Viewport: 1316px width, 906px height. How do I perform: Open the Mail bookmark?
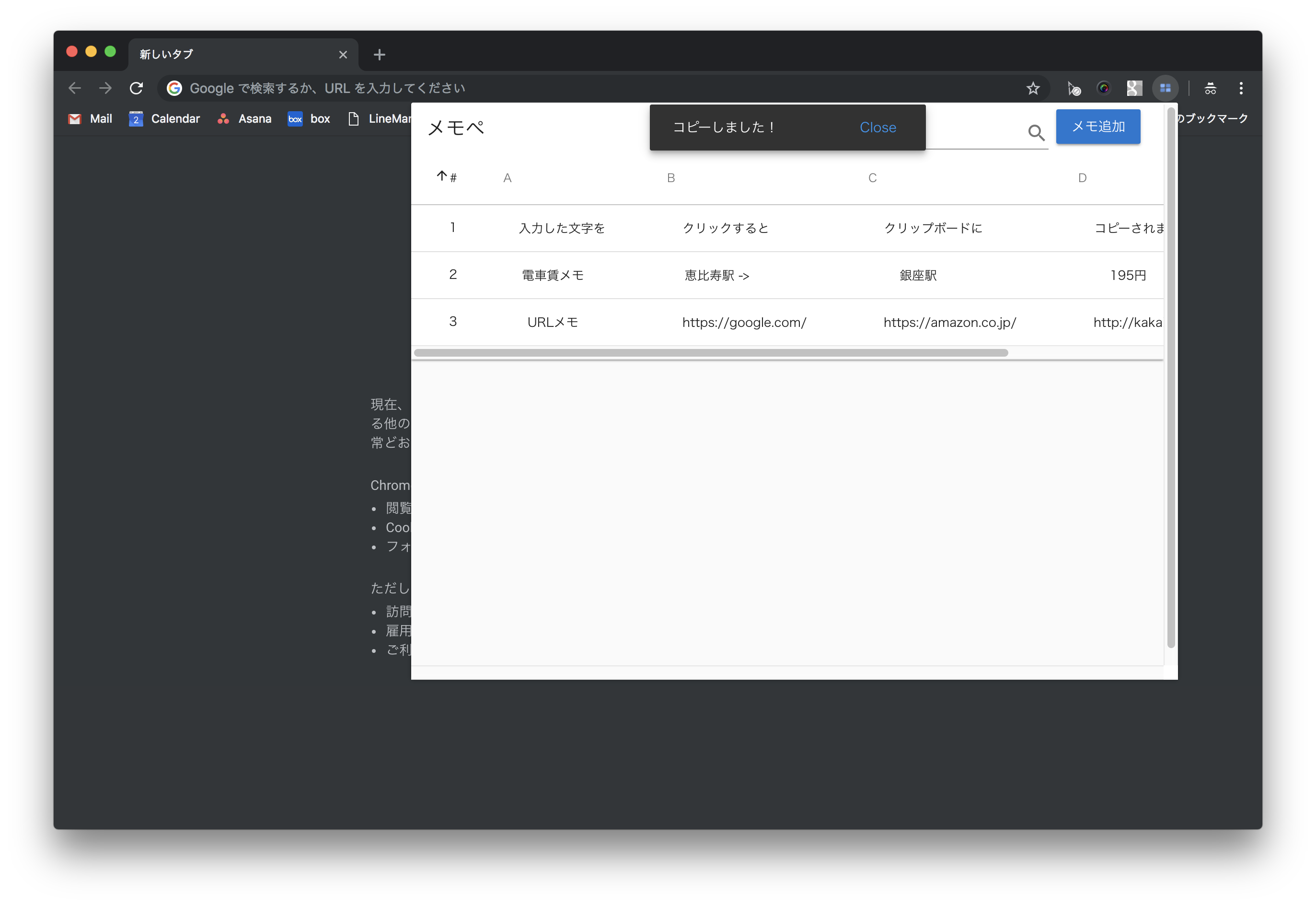pos(90,119)
